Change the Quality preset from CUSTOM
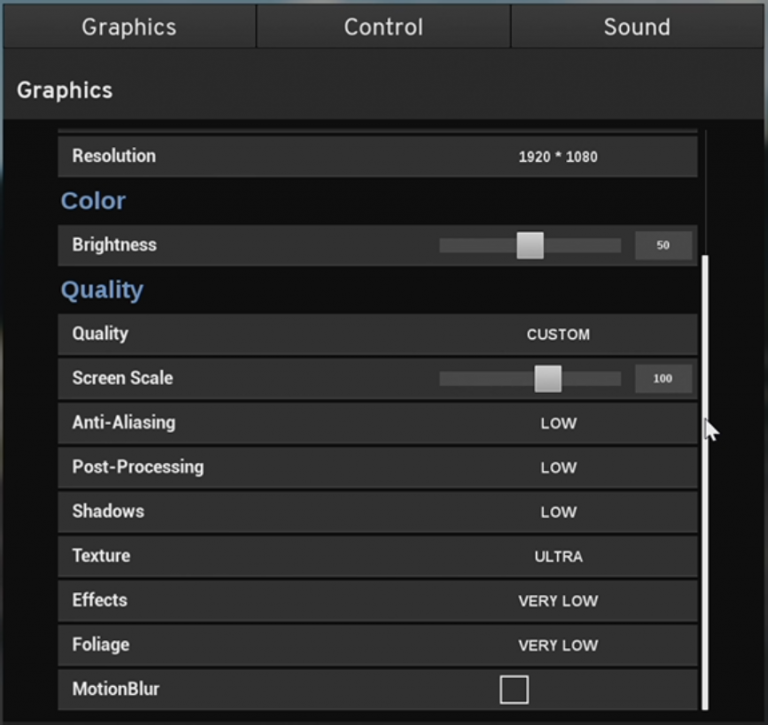This screenshot has width=768, height=725. point(558,334)
